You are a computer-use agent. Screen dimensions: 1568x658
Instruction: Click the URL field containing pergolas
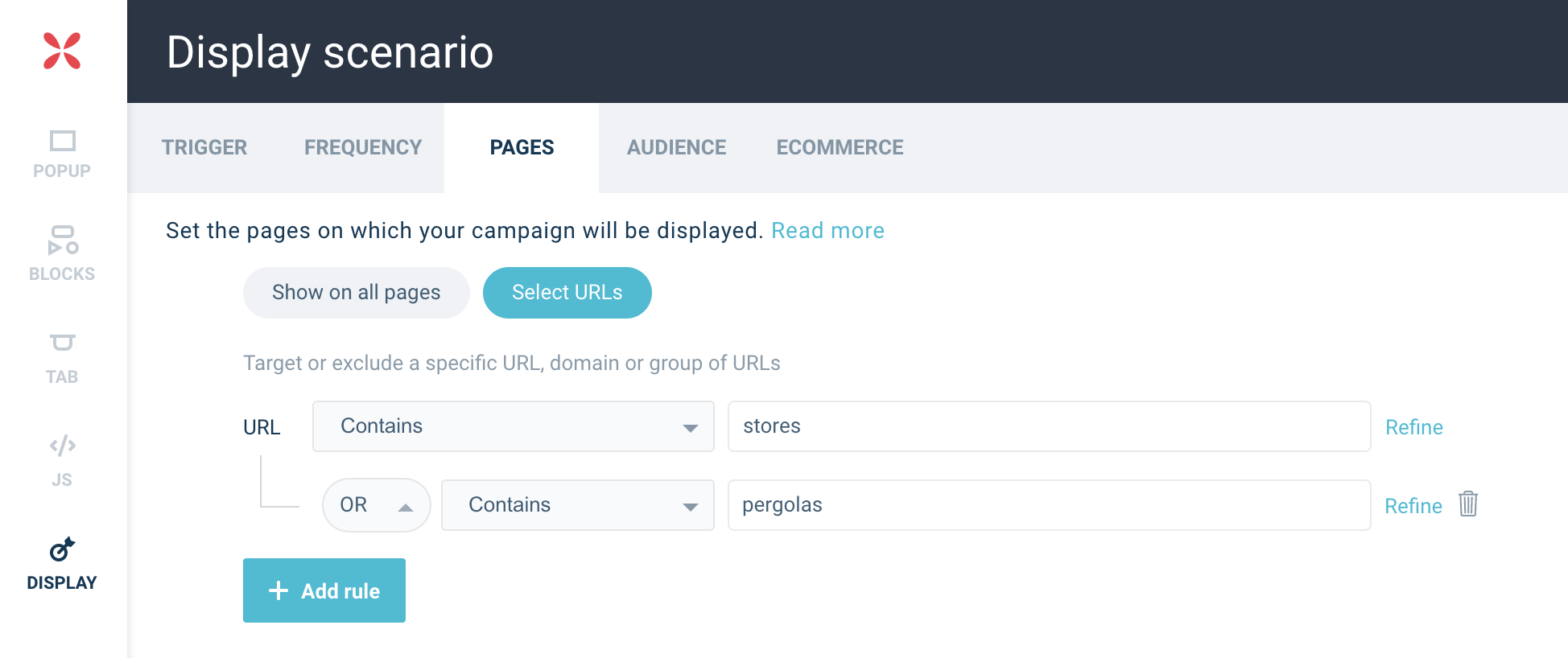(1048, 505)
